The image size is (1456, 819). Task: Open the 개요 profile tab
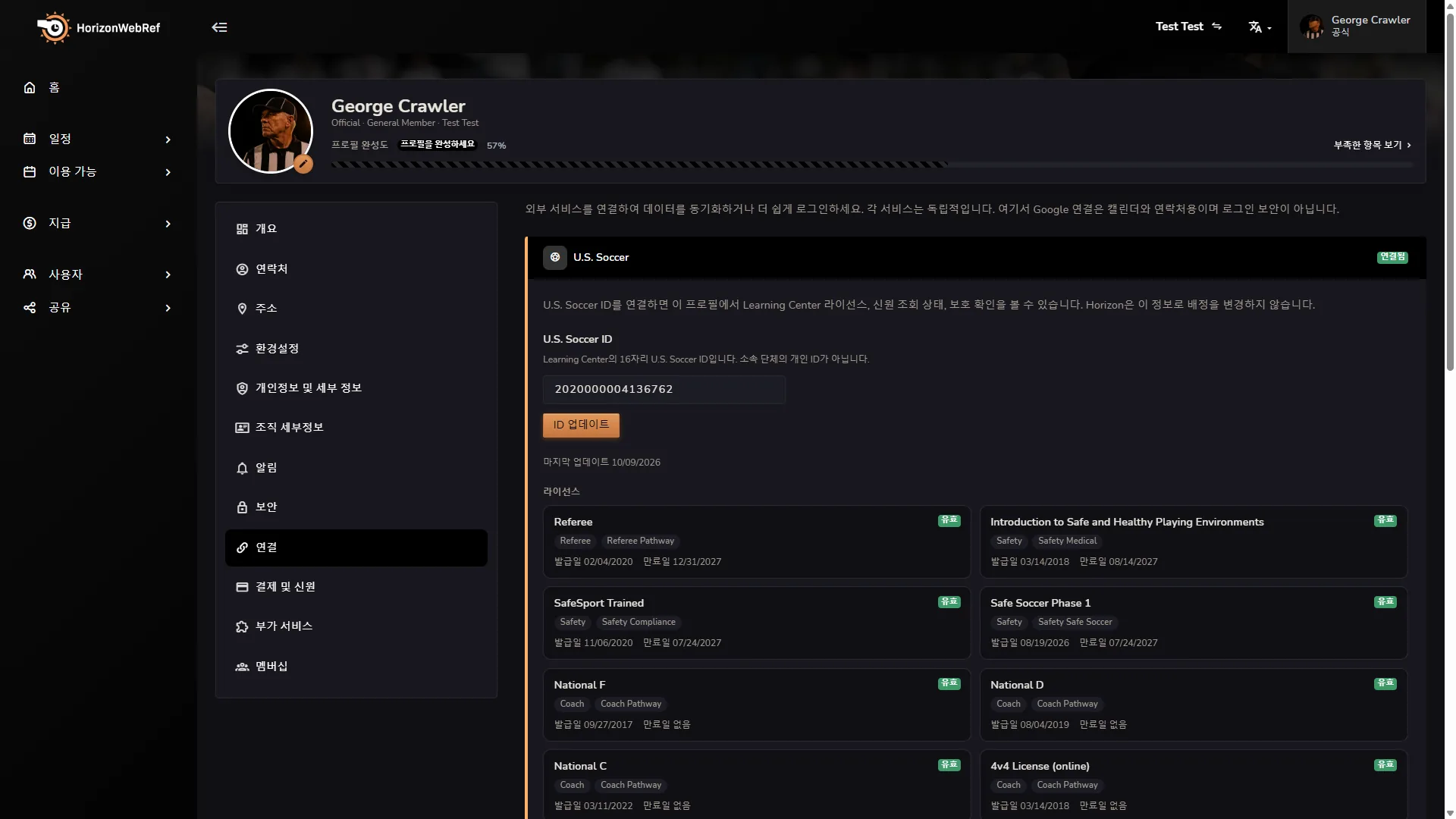[356, 229]
